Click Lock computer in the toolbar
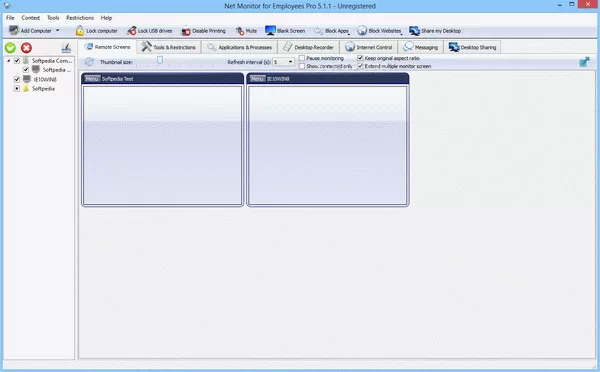600x372 pixels. (96, 31)
